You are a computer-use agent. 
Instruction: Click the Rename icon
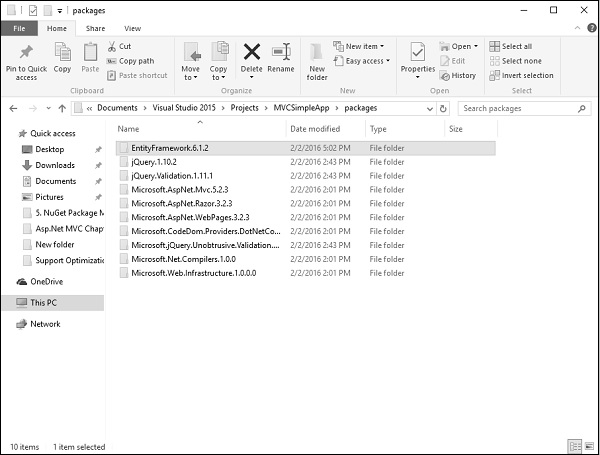pos(281,52)
